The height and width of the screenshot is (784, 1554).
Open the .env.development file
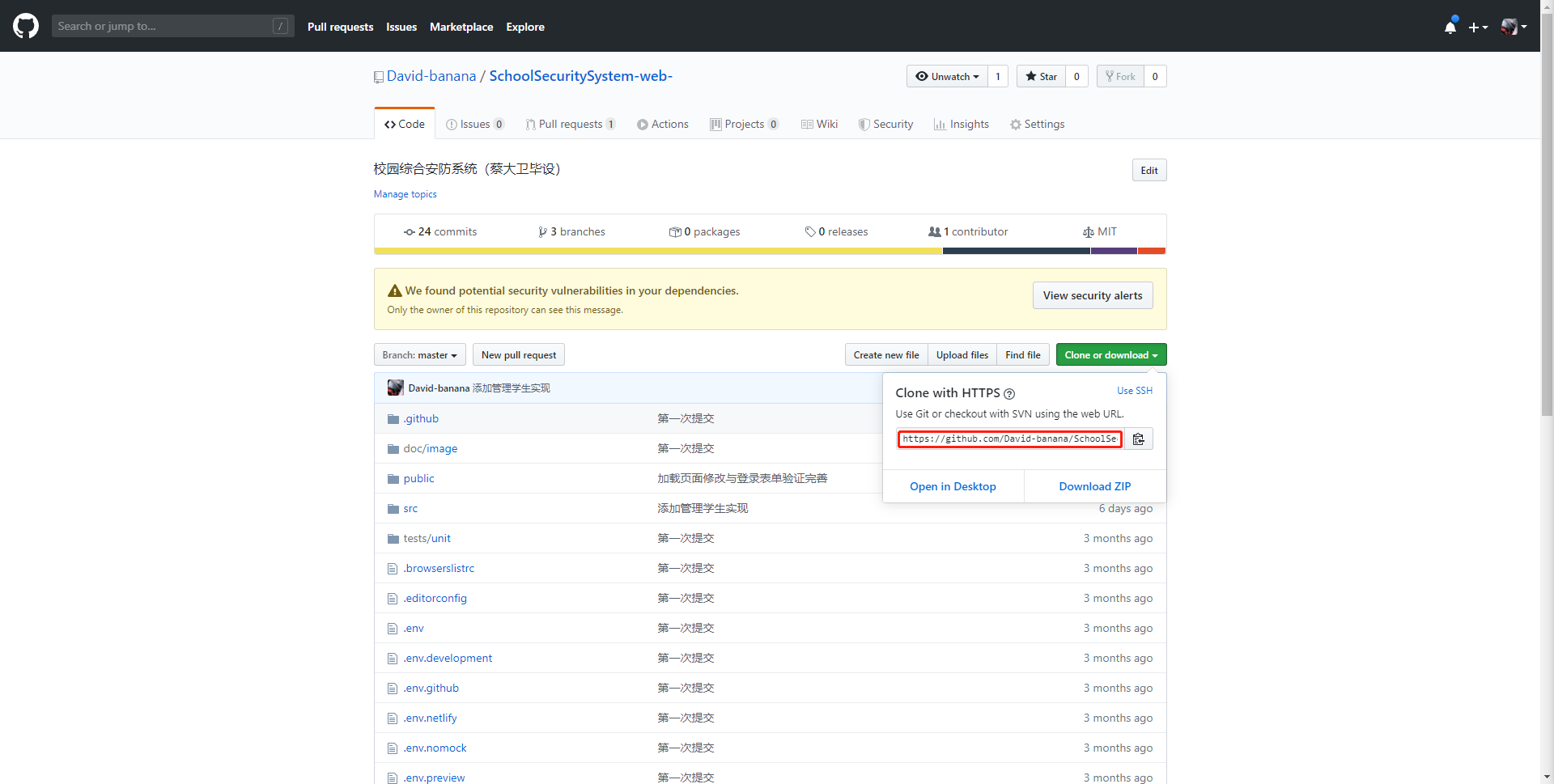[x=448, y=658]
